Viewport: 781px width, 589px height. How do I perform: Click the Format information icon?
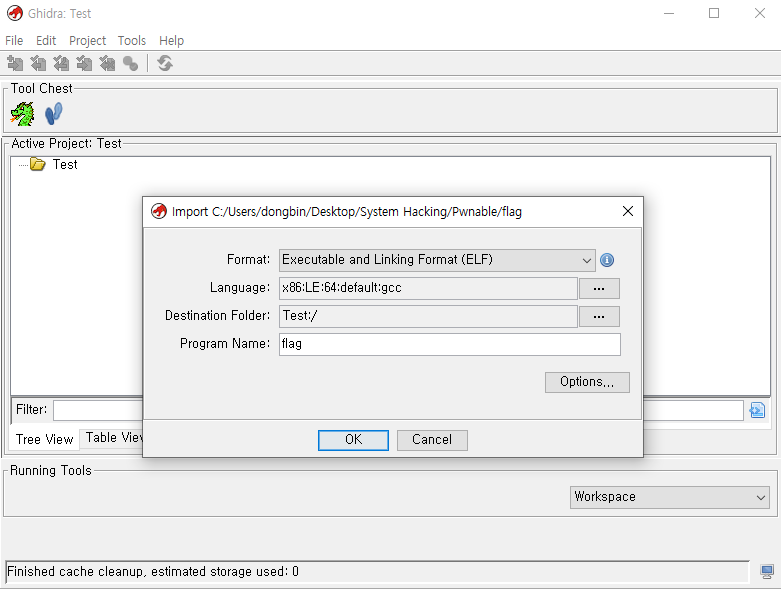pyautogui.click(x=607, y=260)
